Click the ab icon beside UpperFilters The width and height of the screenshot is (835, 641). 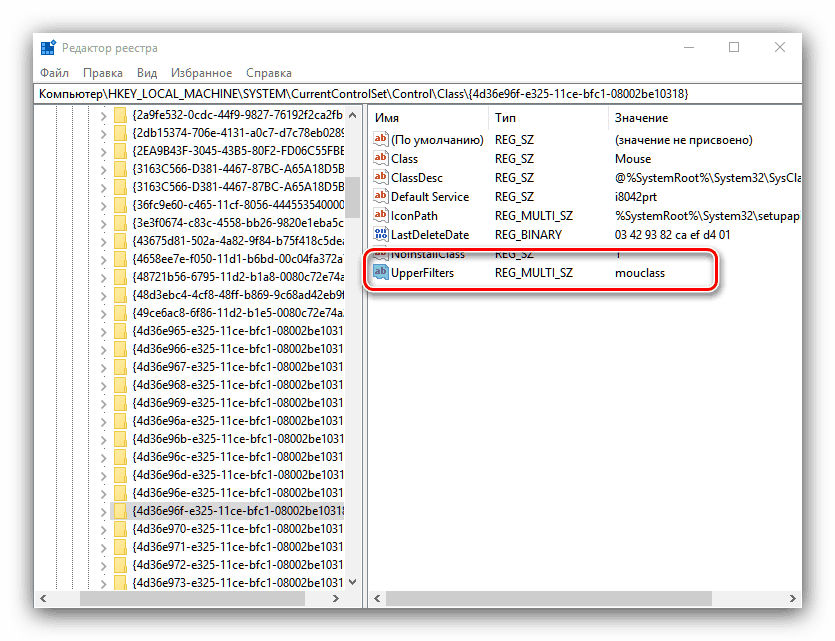(381, 273)
